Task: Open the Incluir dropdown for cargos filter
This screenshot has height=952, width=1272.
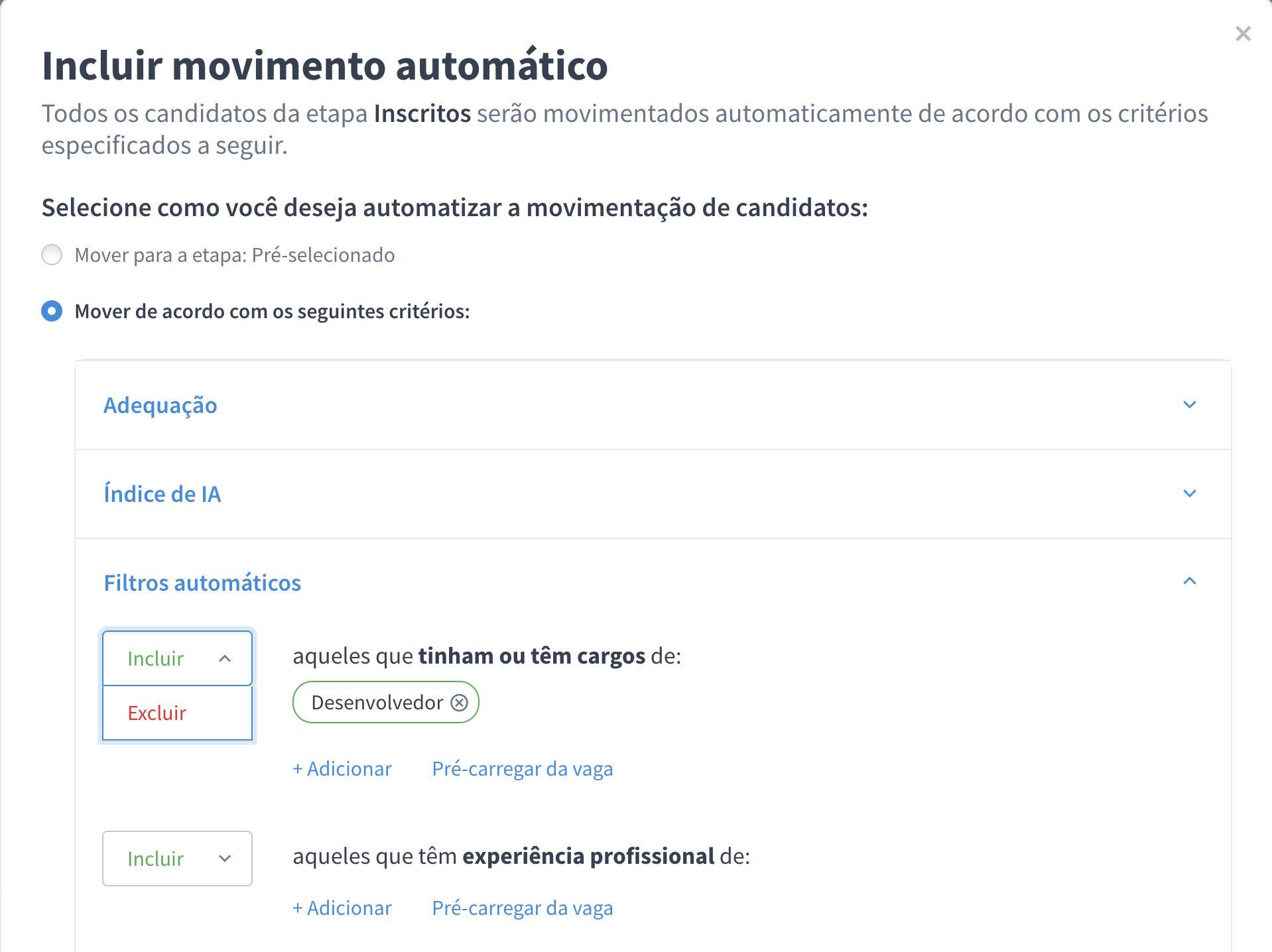Action: [x=177, y=658]
